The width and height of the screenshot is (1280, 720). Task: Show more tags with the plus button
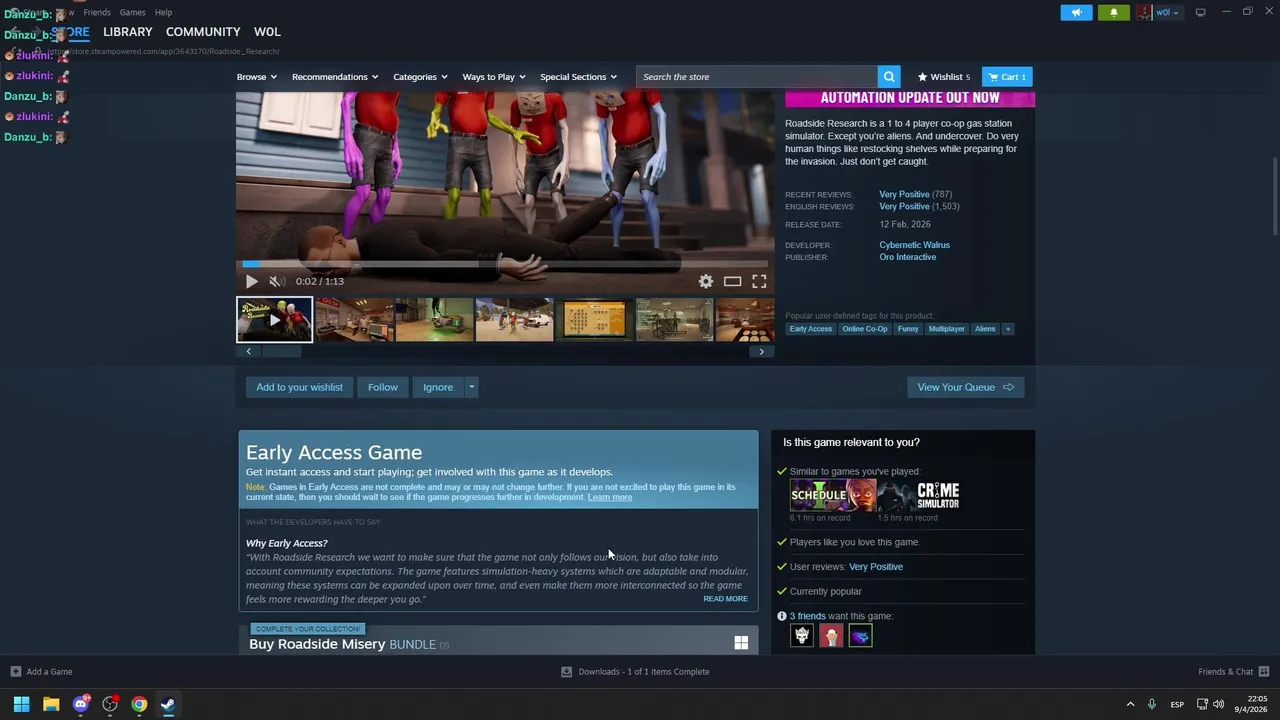point(1007,329)
